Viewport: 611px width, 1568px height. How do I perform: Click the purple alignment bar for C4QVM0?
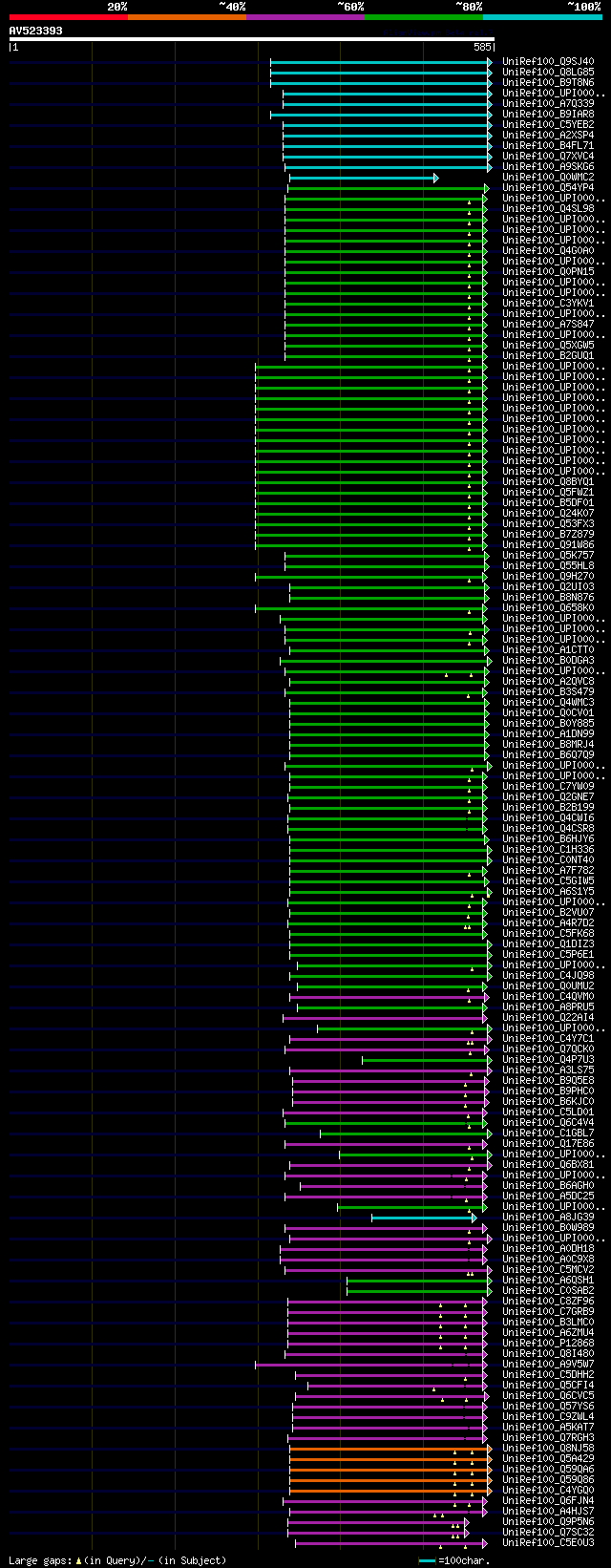(x=387, y=997)
